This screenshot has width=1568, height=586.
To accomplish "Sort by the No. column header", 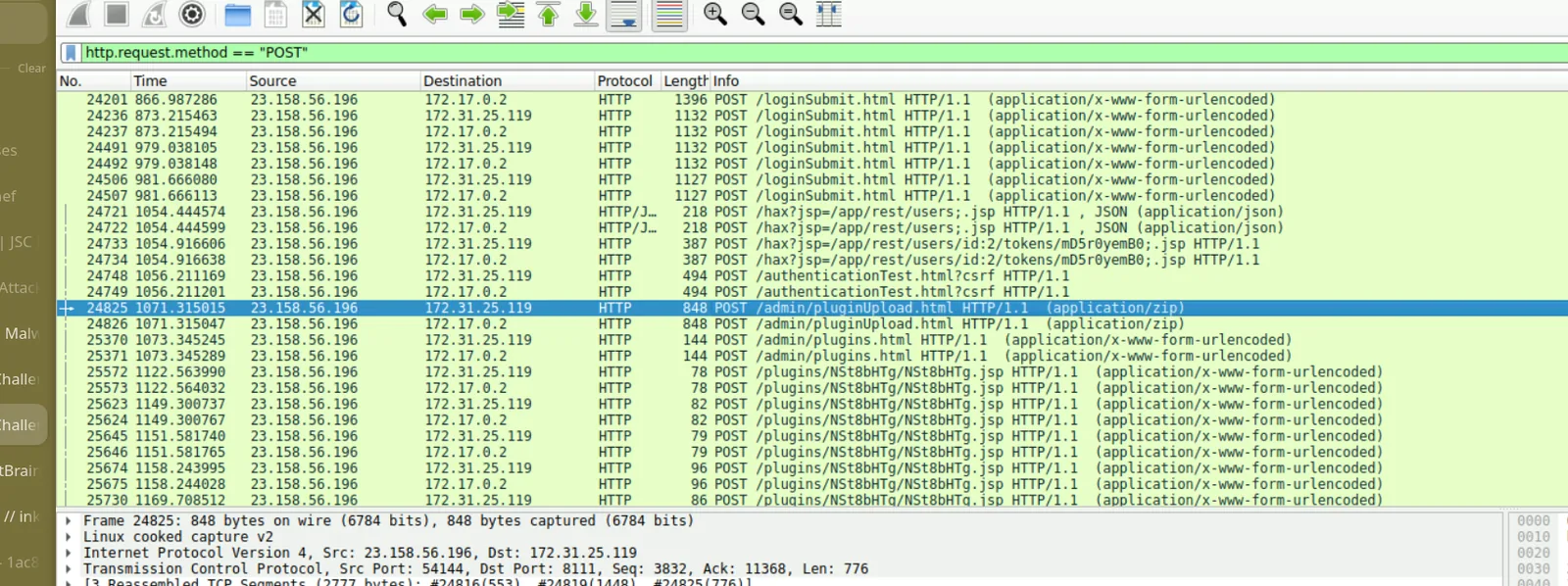I will coord(93,81).
